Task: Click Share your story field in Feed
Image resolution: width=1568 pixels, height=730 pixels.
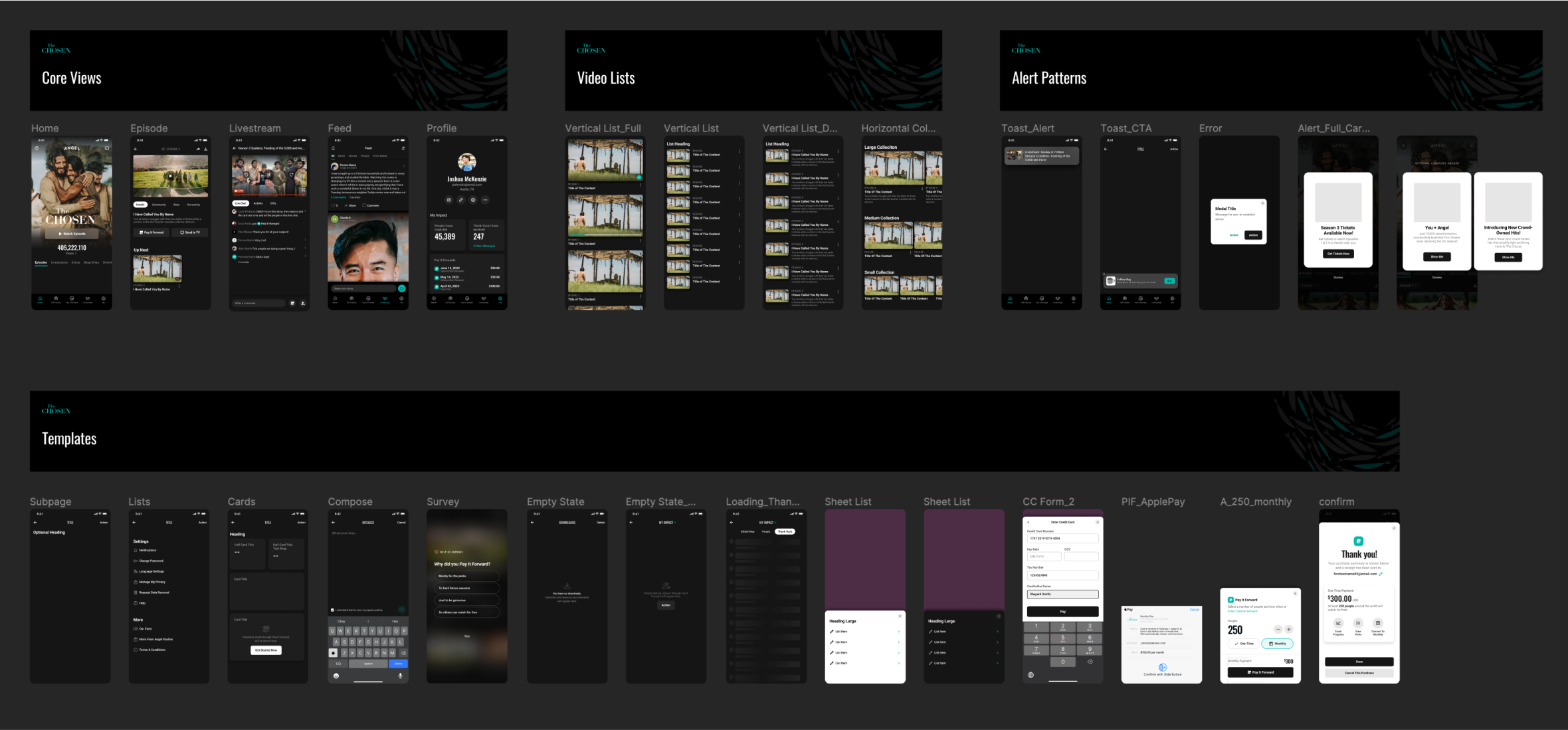Action: (363, 288)
